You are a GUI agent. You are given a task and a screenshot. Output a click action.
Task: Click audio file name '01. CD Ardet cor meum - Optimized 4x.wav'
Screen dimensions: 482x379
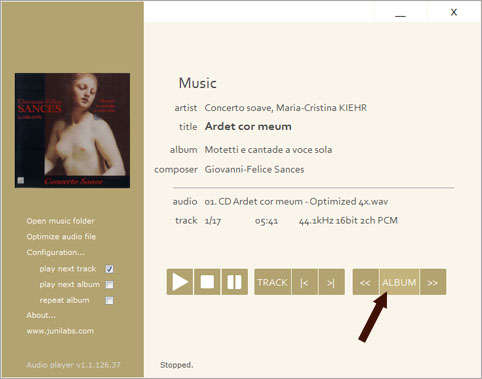click(296, 202)
